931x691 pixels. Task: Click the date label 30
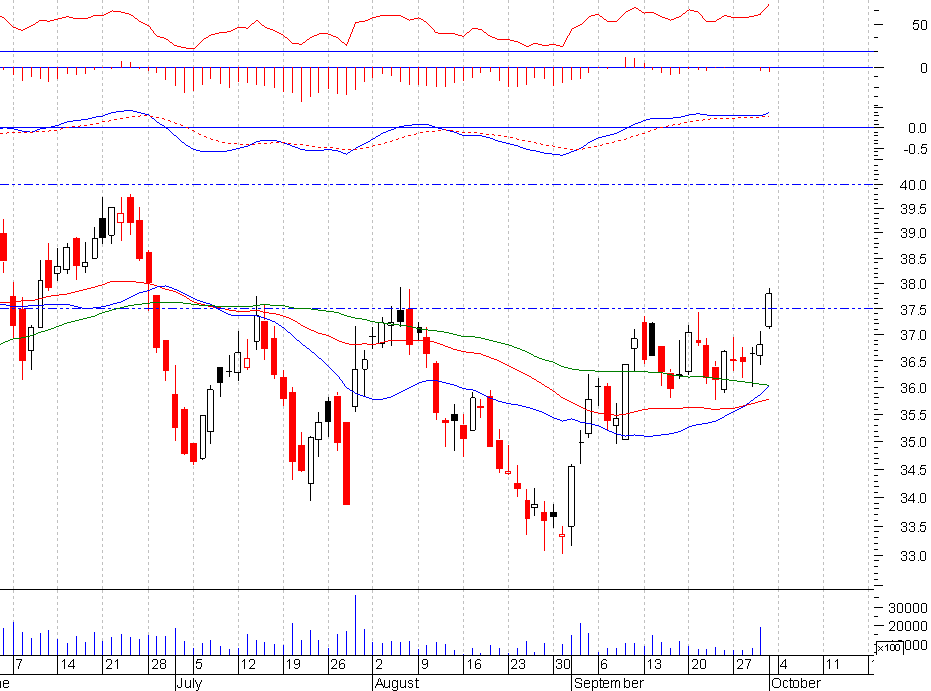[563, 664]
